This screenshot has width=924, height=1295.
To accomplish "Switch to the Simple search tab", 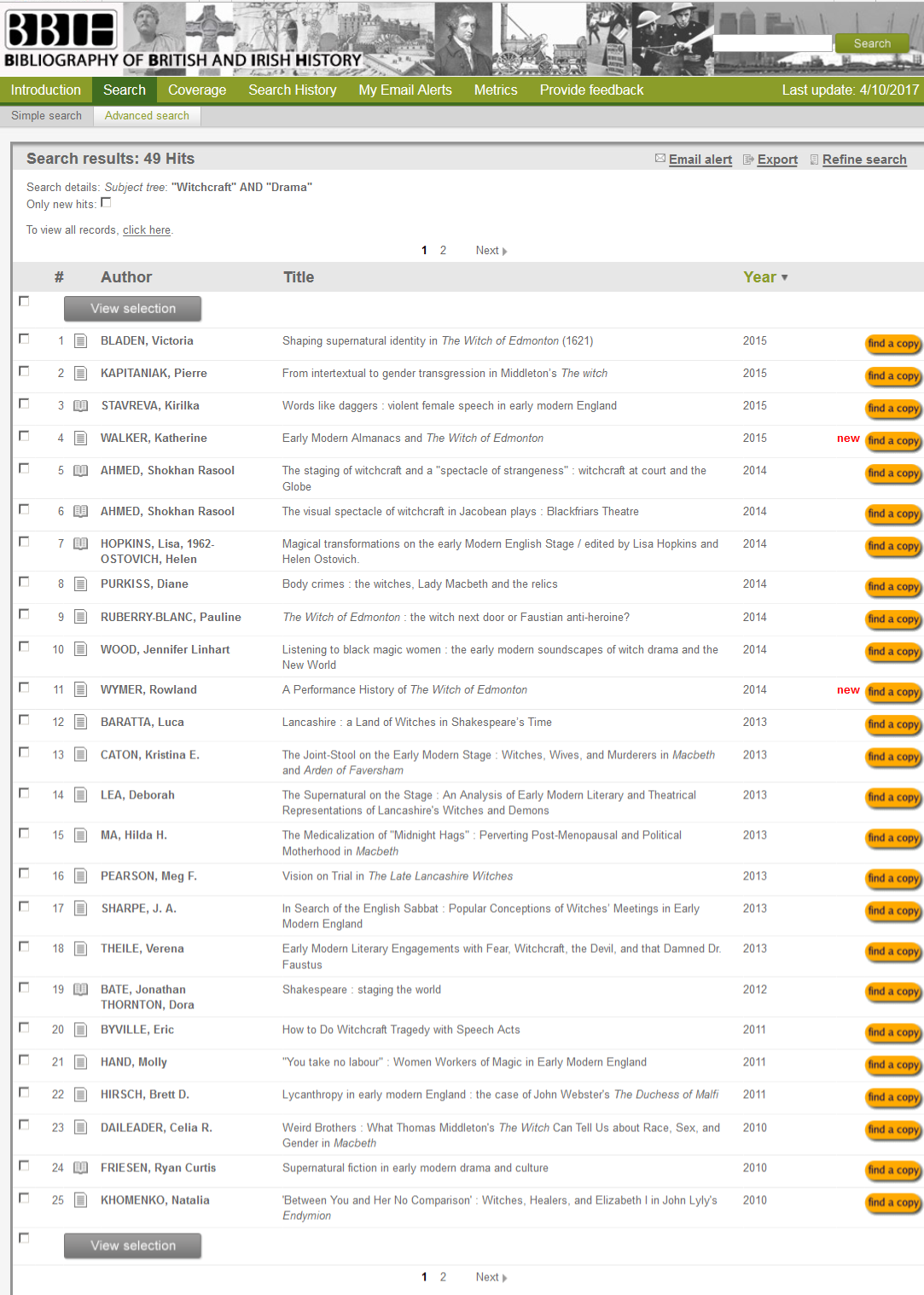I will pyautogui.click(x=46, y=116).
